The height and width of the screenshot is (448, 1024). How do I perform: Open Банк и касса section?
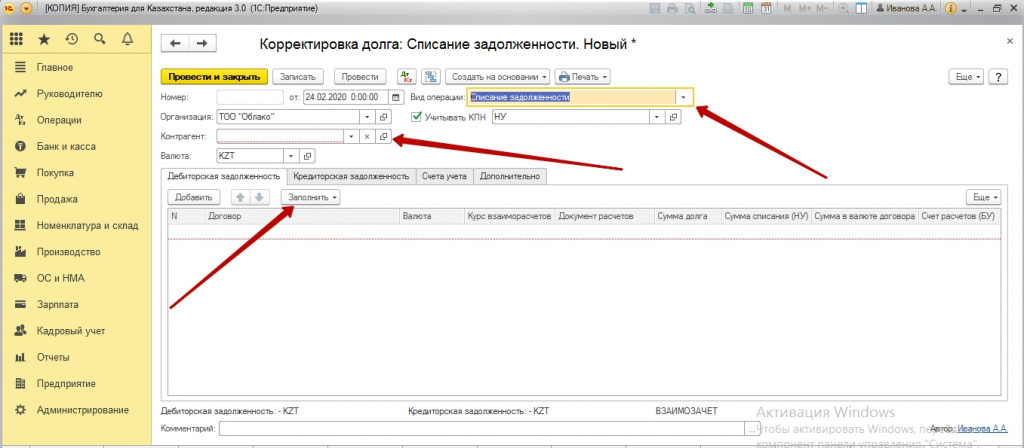point(66,146)
